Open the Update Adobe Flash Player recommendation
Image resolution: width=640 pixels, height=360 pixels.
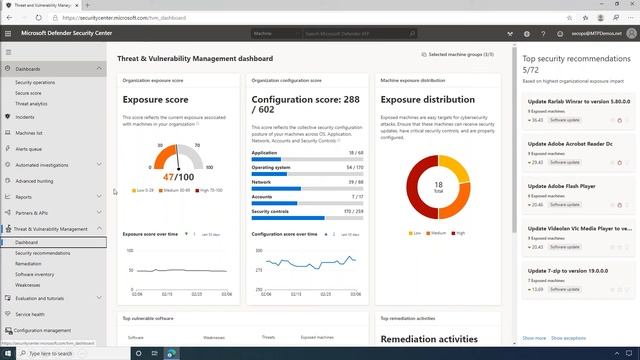(x=561, y=186)
